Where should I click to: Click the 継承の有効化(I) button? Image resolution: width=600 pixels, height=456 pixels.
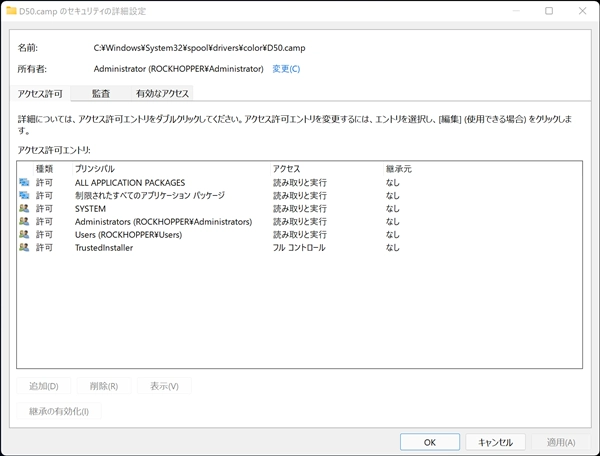(x=59, y=411)
